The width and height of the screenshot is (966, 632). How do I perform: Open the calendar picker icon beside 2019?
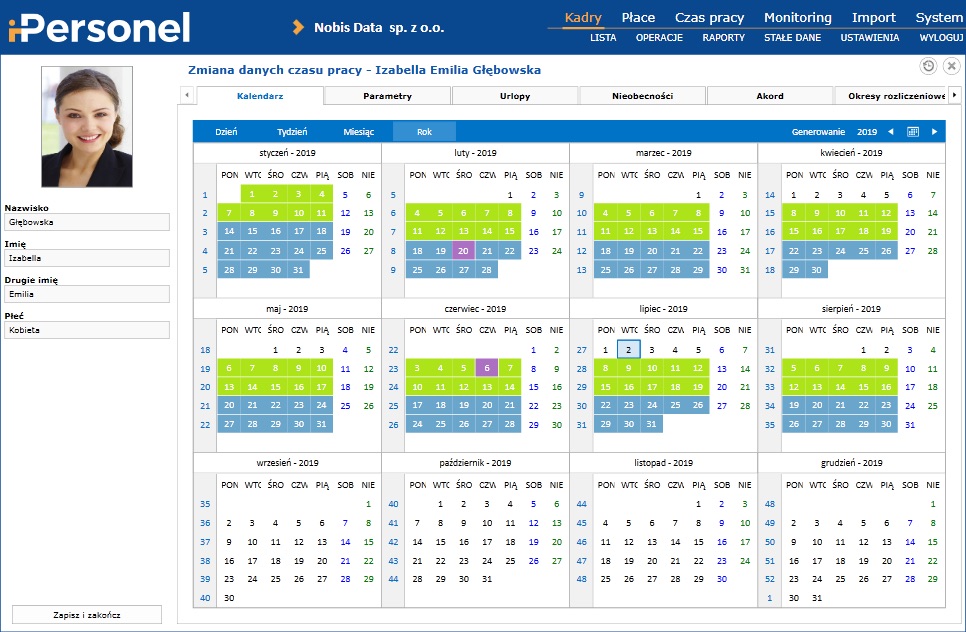[913, 132]
